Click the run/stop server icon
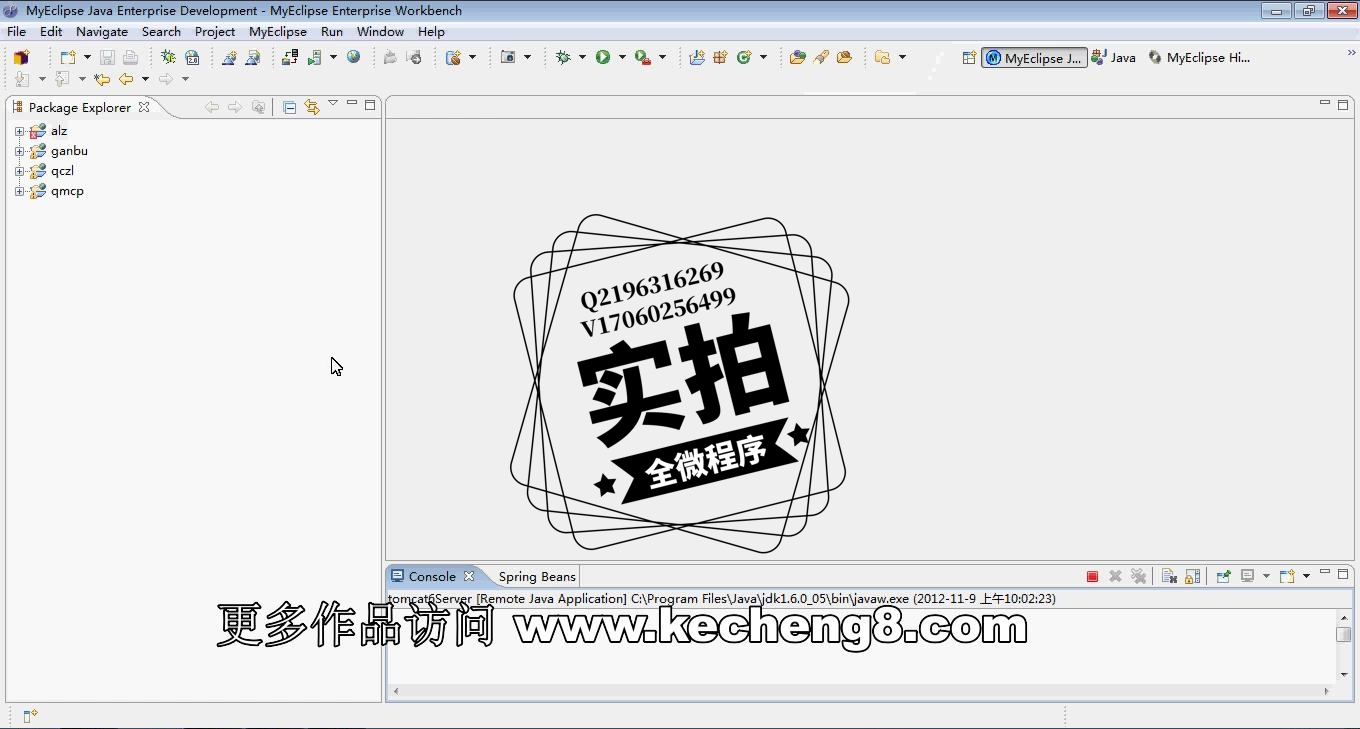 click(314, 57)
